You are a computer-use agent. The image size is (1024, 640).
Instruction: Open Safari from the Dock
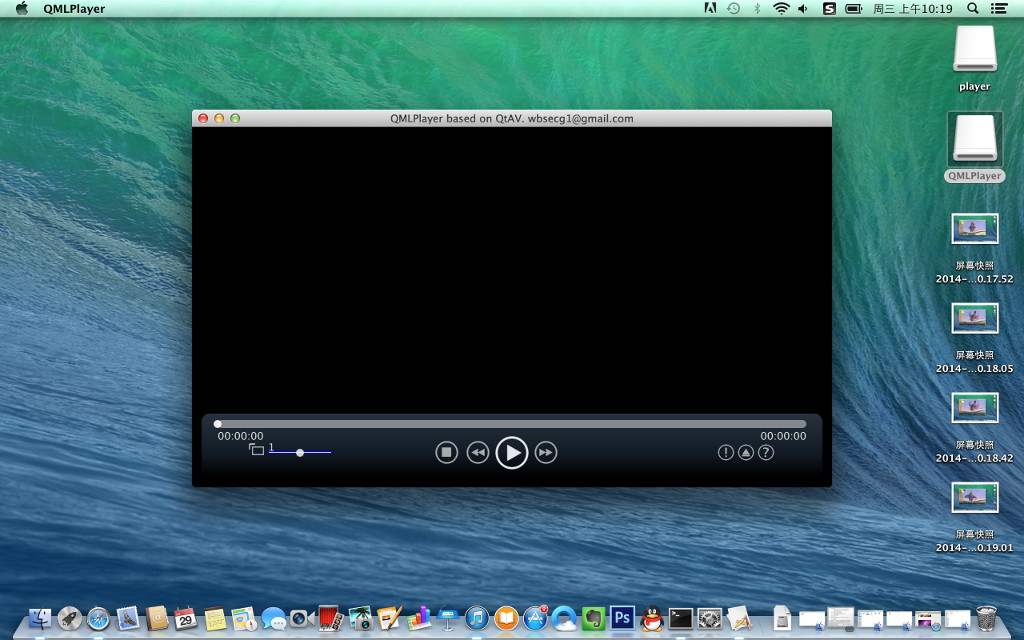coord(99,618)
